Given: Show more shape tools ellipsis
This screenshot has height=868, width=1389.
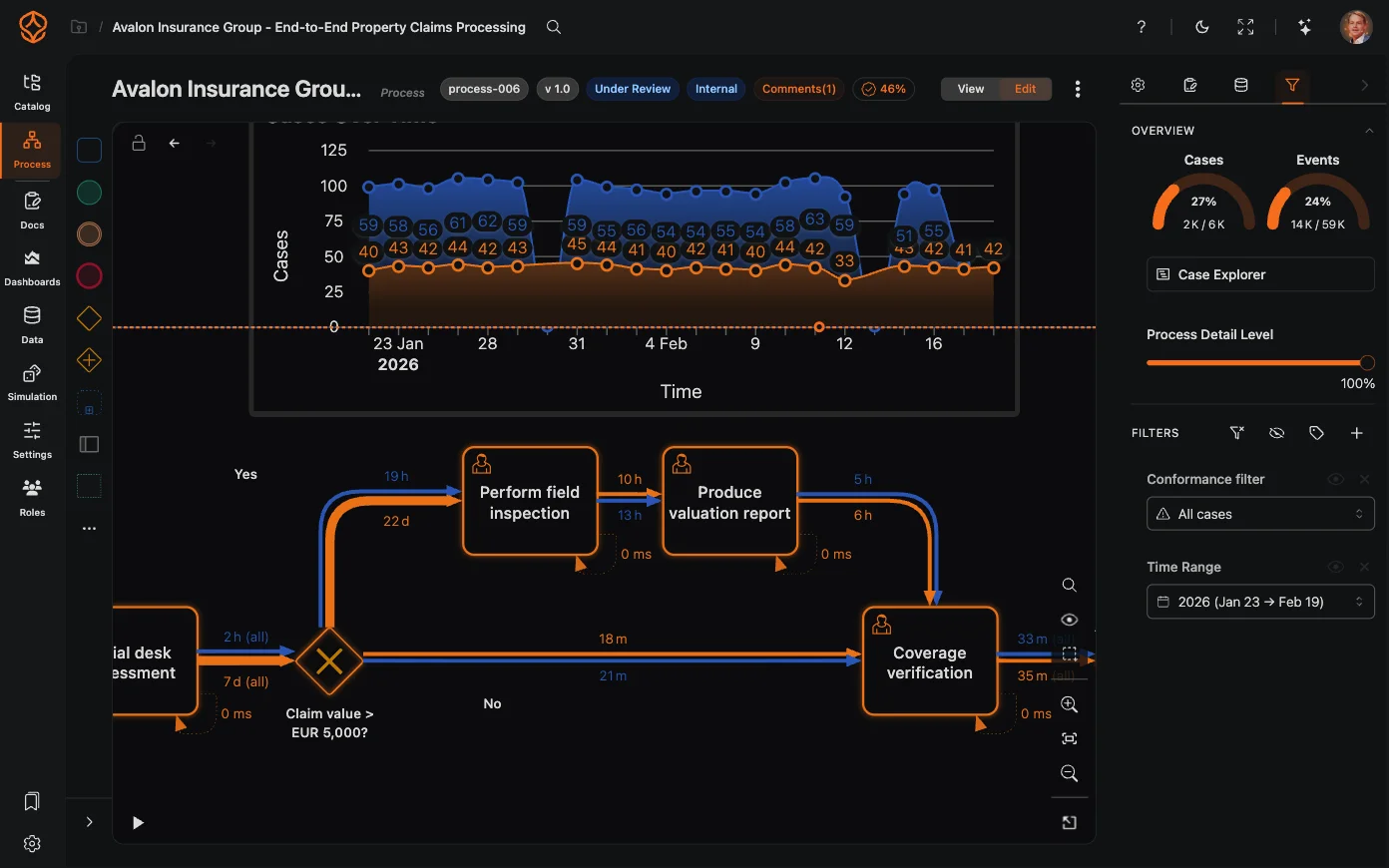Looking at the screenshot, I should (x=89, y=529).
